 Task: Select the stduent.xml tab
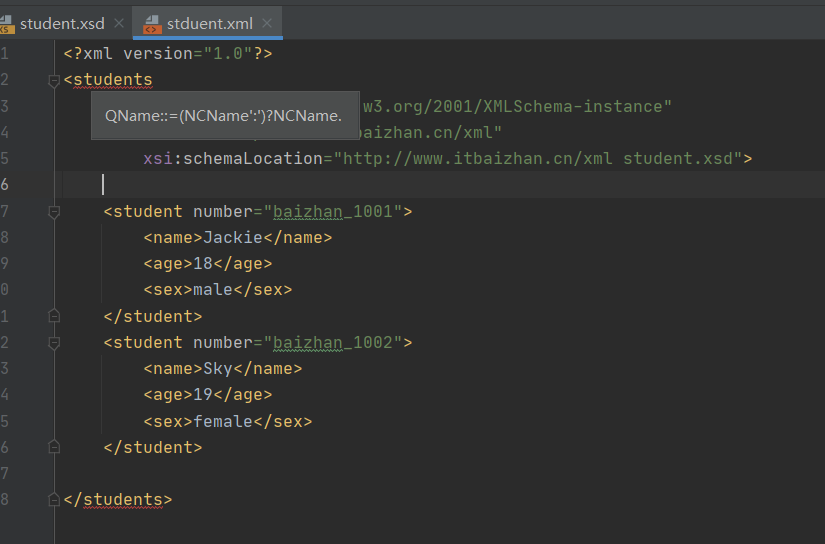pos(209,24)
